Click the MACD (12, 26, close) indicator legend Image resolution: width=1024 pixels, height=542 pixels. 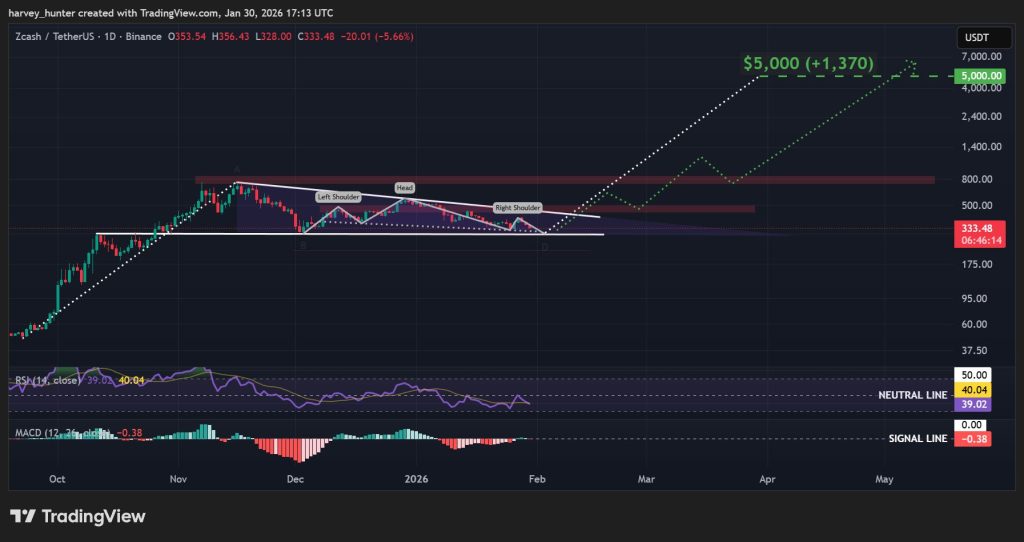[61, 432]
